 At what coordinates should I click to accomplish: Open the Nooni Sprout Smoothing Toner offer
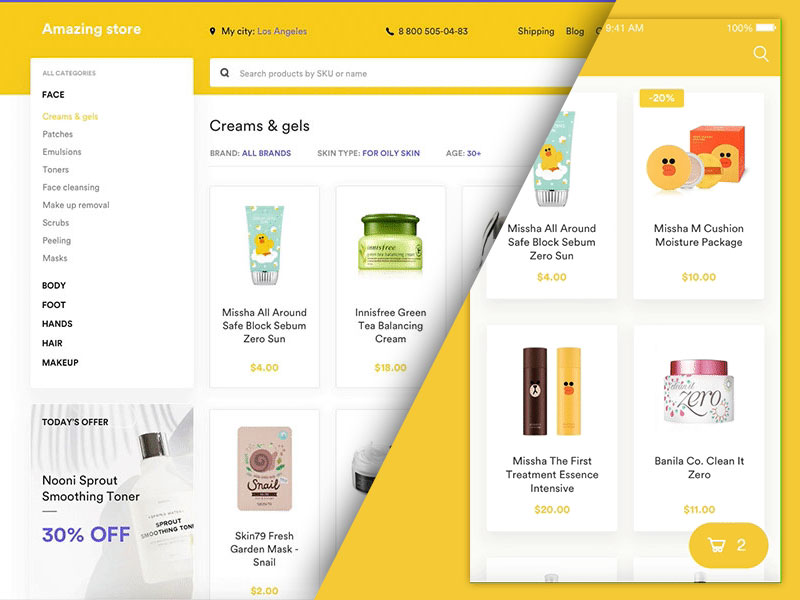click(x=91, y=488)
